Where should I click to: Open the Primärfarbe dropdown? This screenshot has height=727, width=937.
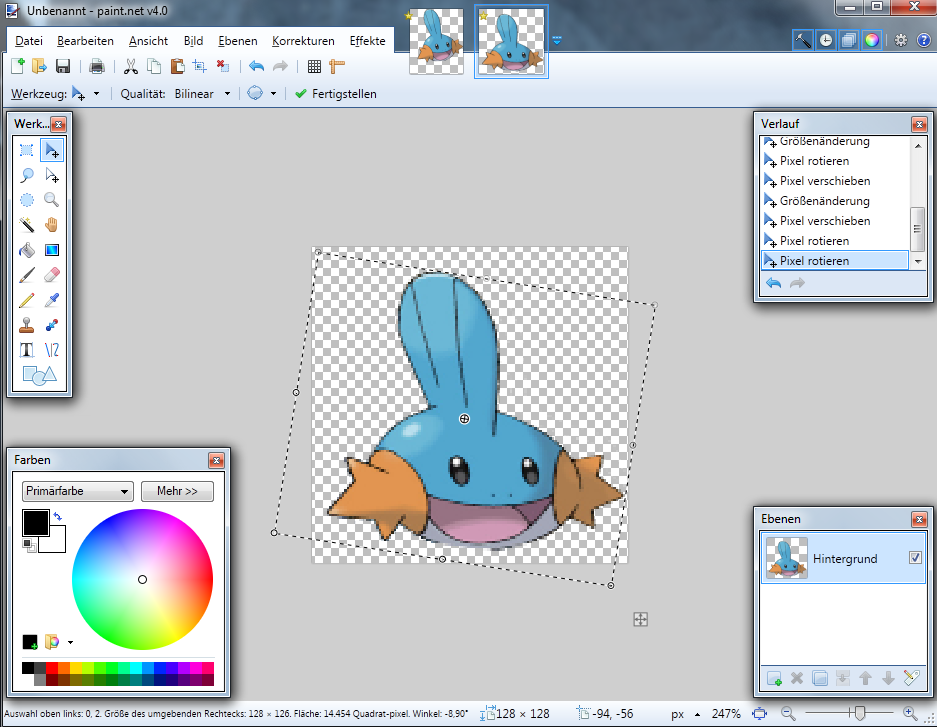pyautogui.click(x=77, y=491)
